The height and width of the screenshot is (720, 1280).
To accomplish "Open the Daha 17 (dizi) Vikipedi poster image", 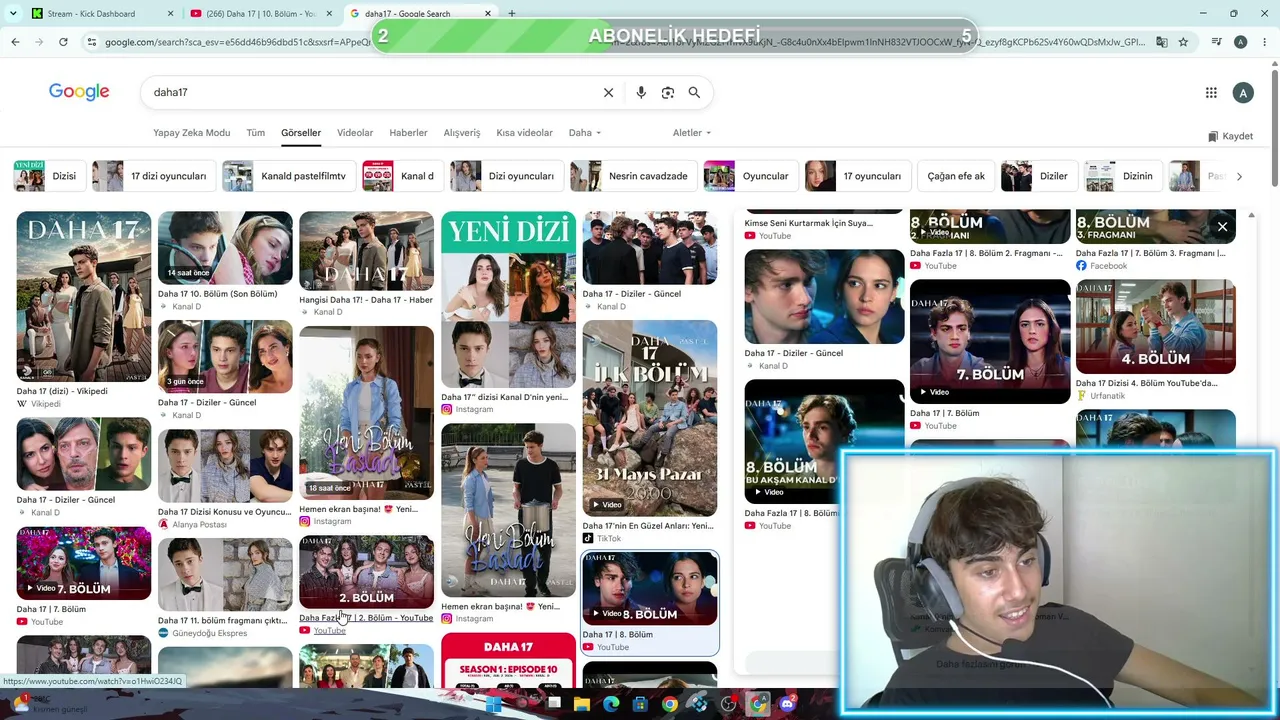I will [84, 297].
